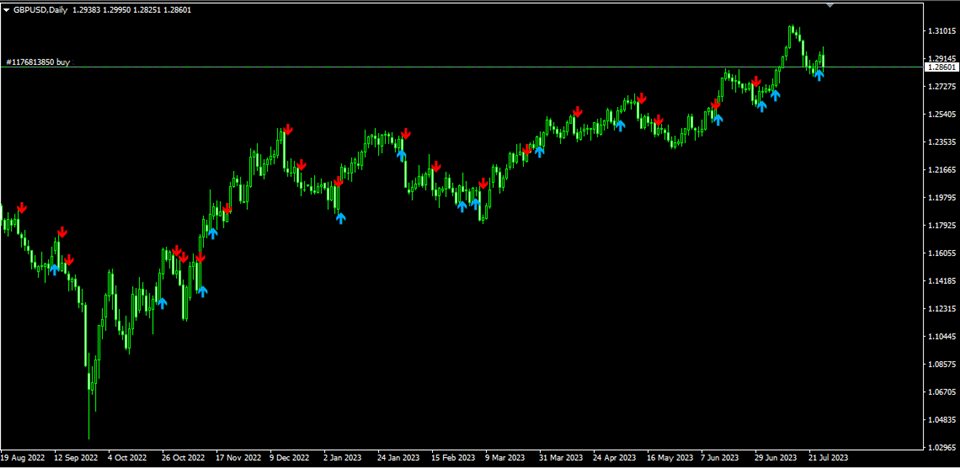Screen dimensions: 960x468
Task: Select blue arrow below January 2023 low
Action: pyautogui.click(x=340, y=217)
